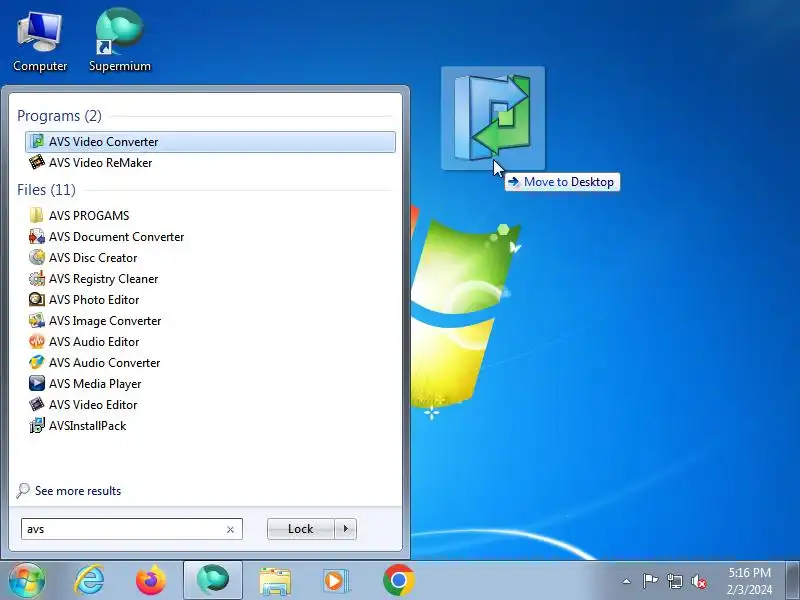
Task: Open the AVSInstallPack result text
Action: [87, 426]
